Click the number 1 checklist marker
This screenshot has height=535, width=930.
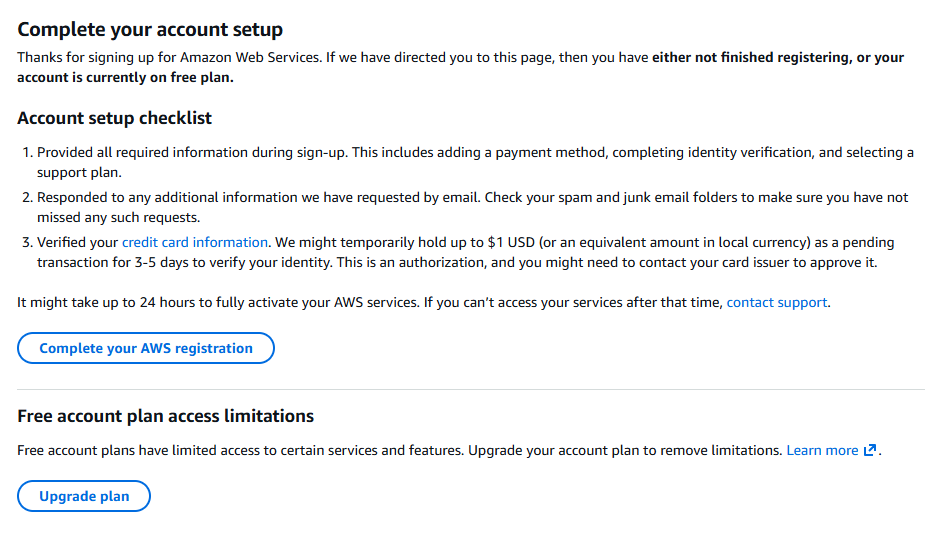[26, 153]
